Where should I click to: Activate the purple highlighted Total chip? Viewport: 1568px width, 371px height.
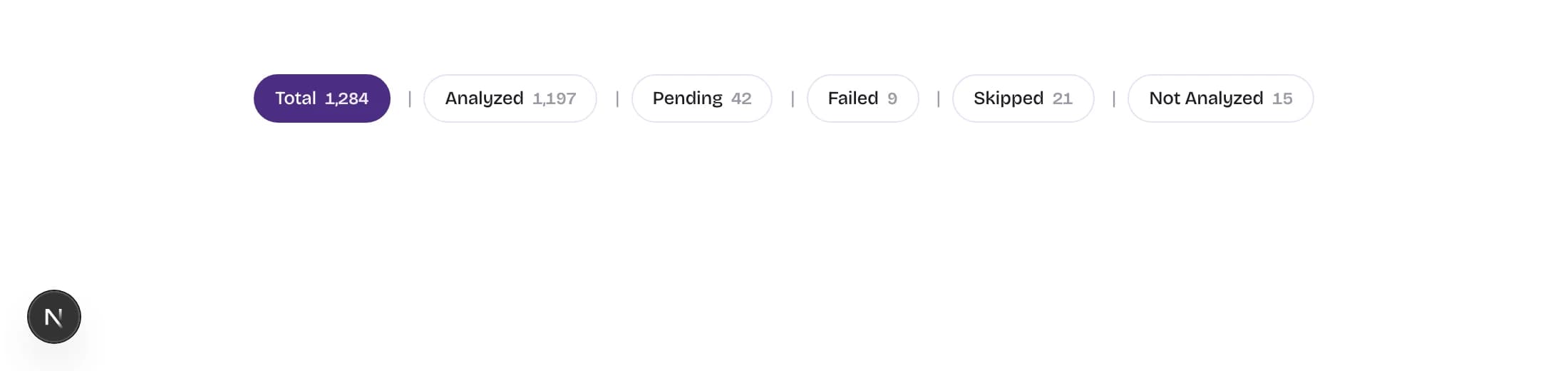(322, 98)
